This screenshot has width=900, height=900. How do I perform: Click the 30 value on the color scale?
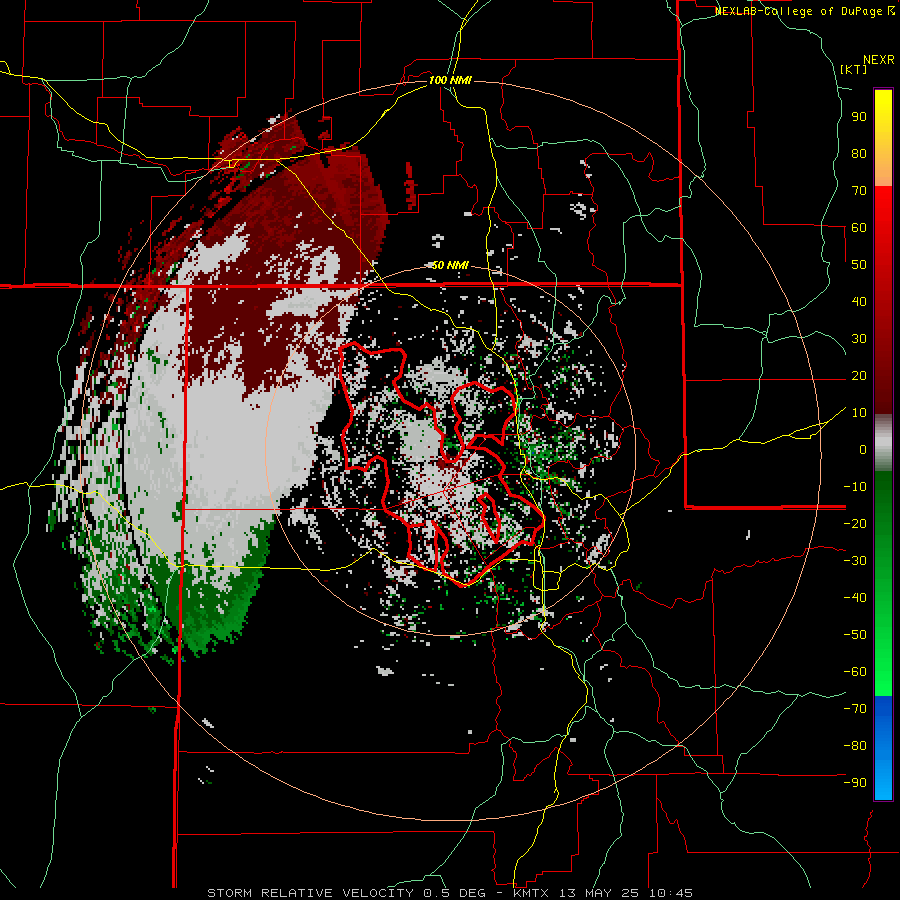pyautogui.click(x=859, y=339)
